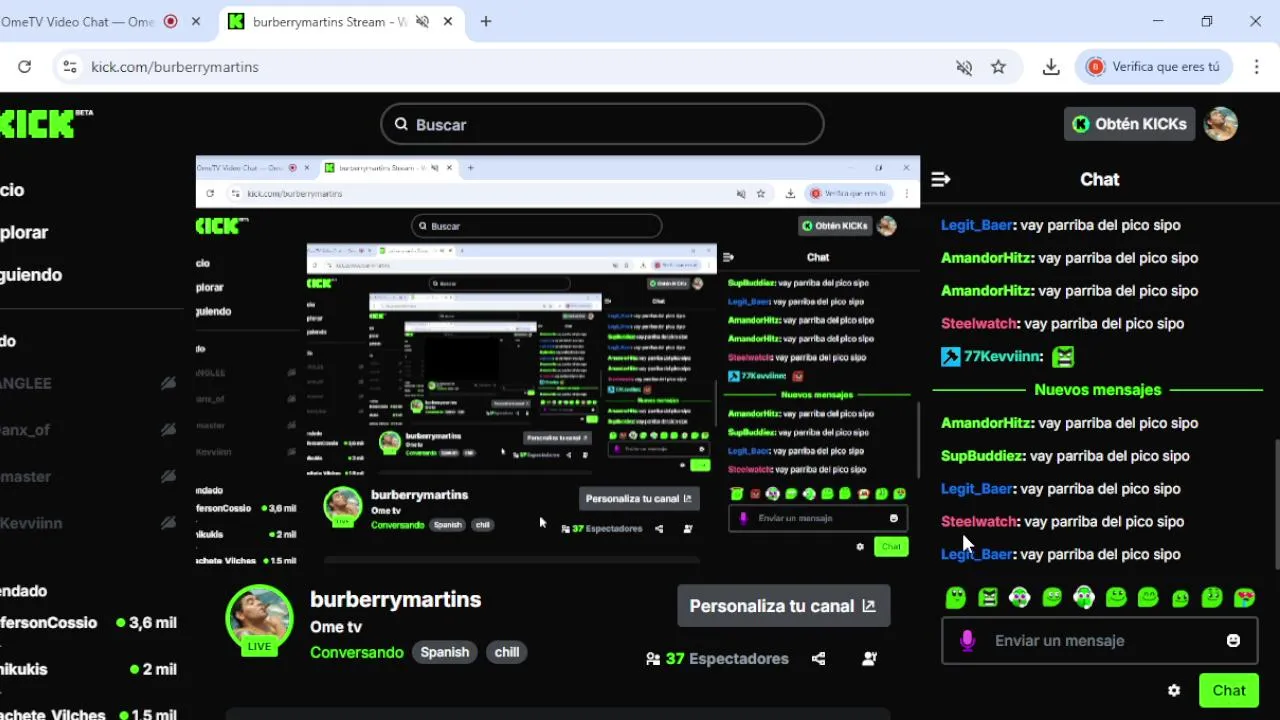Click the external-link icon in Personaliza tu canal
1280x720 pixels.
(869, 606)
